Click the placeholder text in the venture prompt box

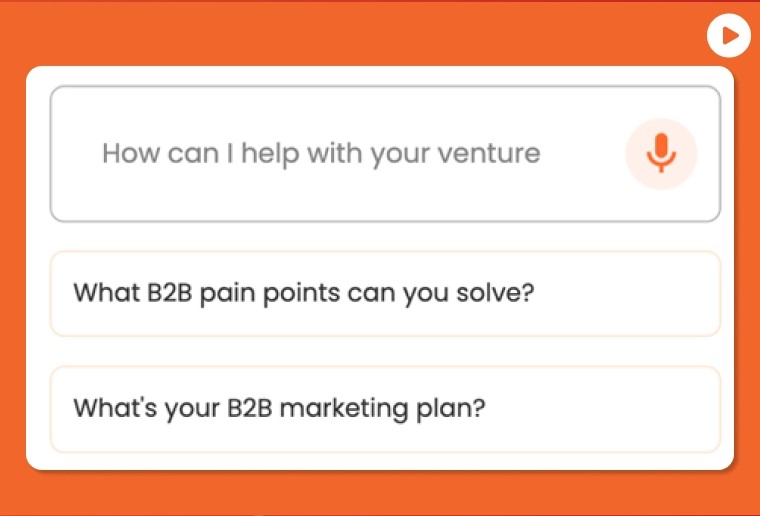321,154
